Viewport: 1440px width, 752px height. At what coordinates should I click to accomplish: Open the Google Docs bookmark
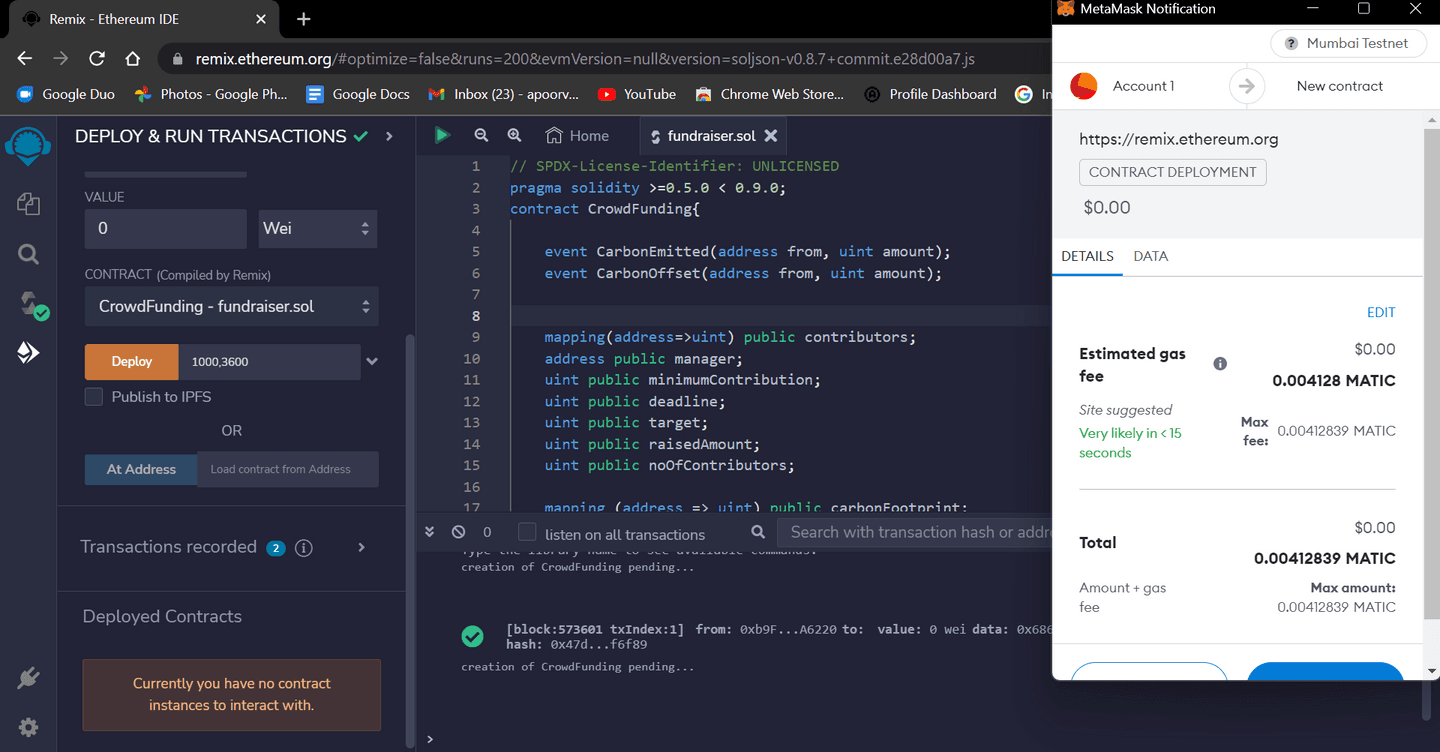pyautogui.click(x=358, y=94)
